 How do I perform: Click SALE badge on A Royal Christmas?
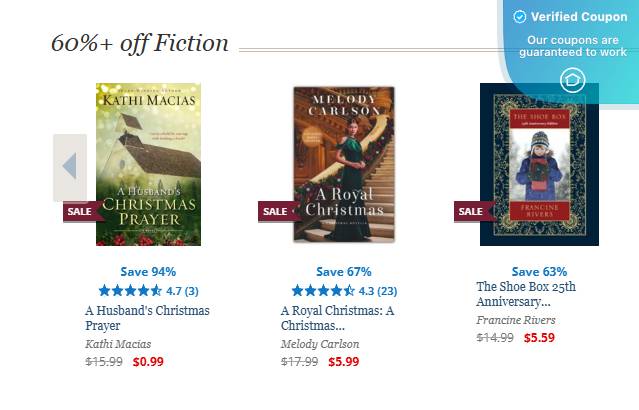[x=276, y=211]
